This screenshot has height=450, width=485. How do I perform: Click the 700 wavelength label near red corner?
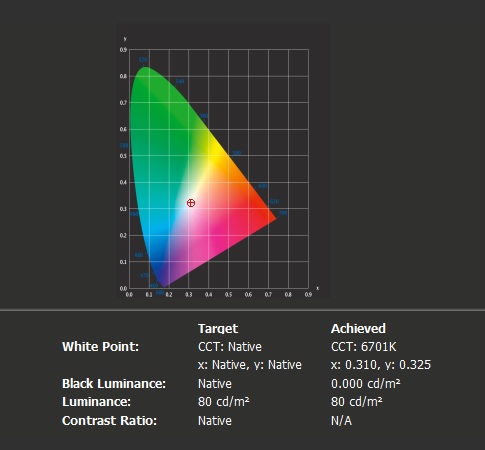click(283, 213)
